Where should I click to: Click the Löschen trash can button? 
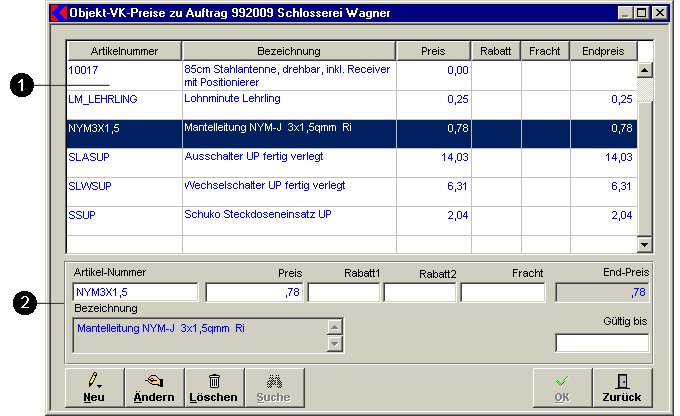pos(213,387)
